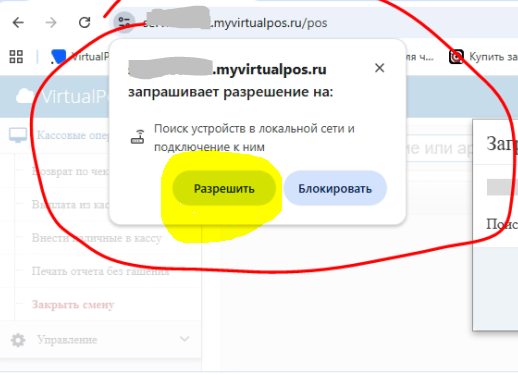Image resolution: width=518 pixels, height=375 pixels.
Task: Click the address bar URL field
Action: pyautogui.click(x=313, y=23)
